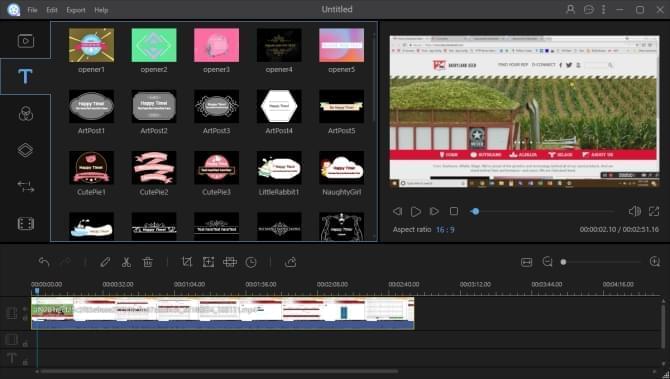Image resolution: width=670 pixels, height=379 pixels.
Task: Open the Edit menu
Action: point(52,10)
